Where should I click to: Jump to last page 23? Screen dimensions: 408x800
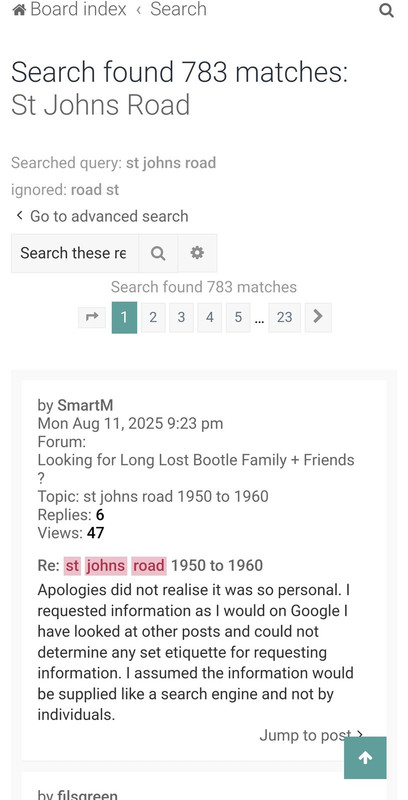coord(285,317)
